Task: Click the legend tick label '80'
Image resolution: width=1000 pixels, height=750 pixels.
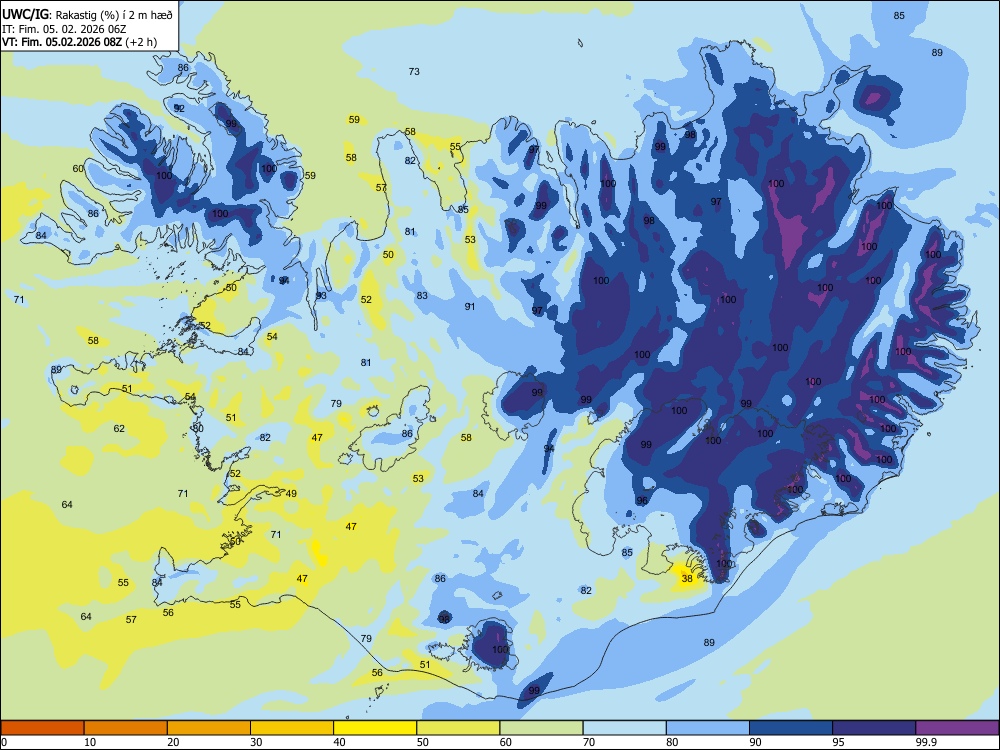Action: click(x=672, y=742)
